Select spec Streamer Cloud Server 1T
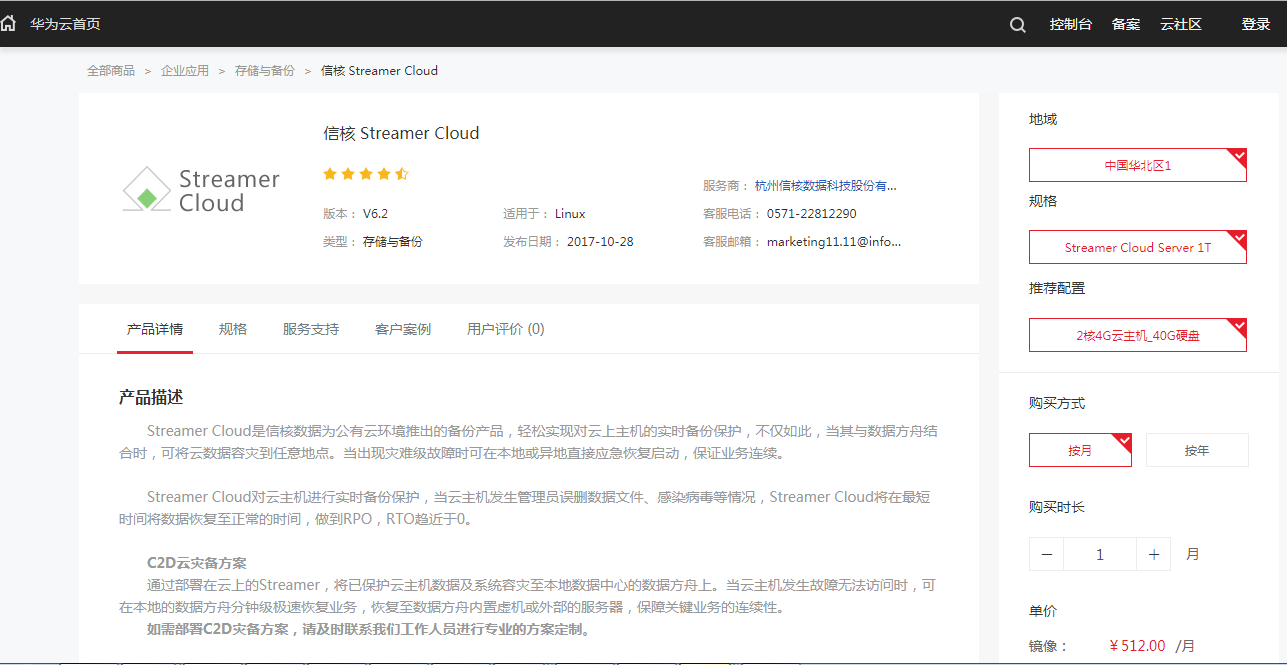 click(1138, 247)
